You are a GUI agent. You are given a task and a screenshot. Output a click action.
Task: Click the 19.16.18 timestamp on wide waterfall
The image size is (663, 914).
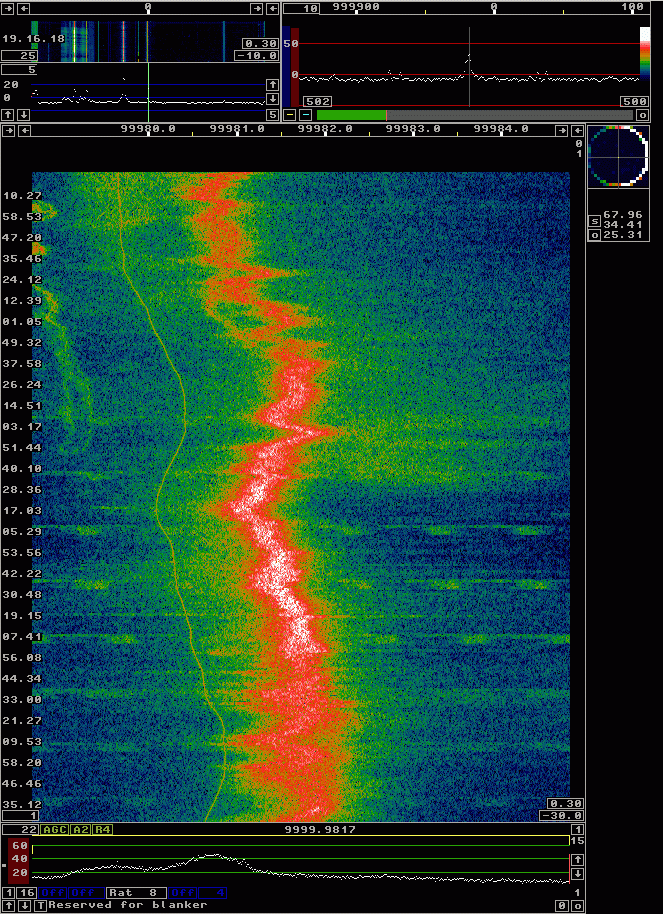[x=33, y=38]
